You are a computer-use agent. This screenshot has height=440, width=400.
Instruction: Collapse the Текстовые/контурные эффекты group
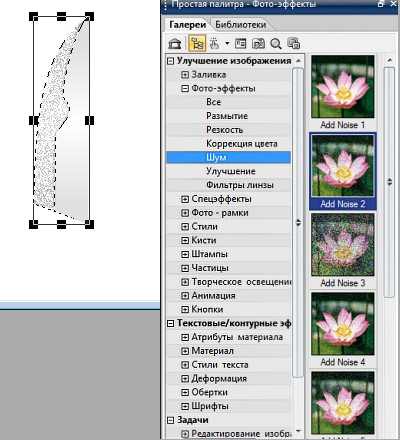(170, 324)
